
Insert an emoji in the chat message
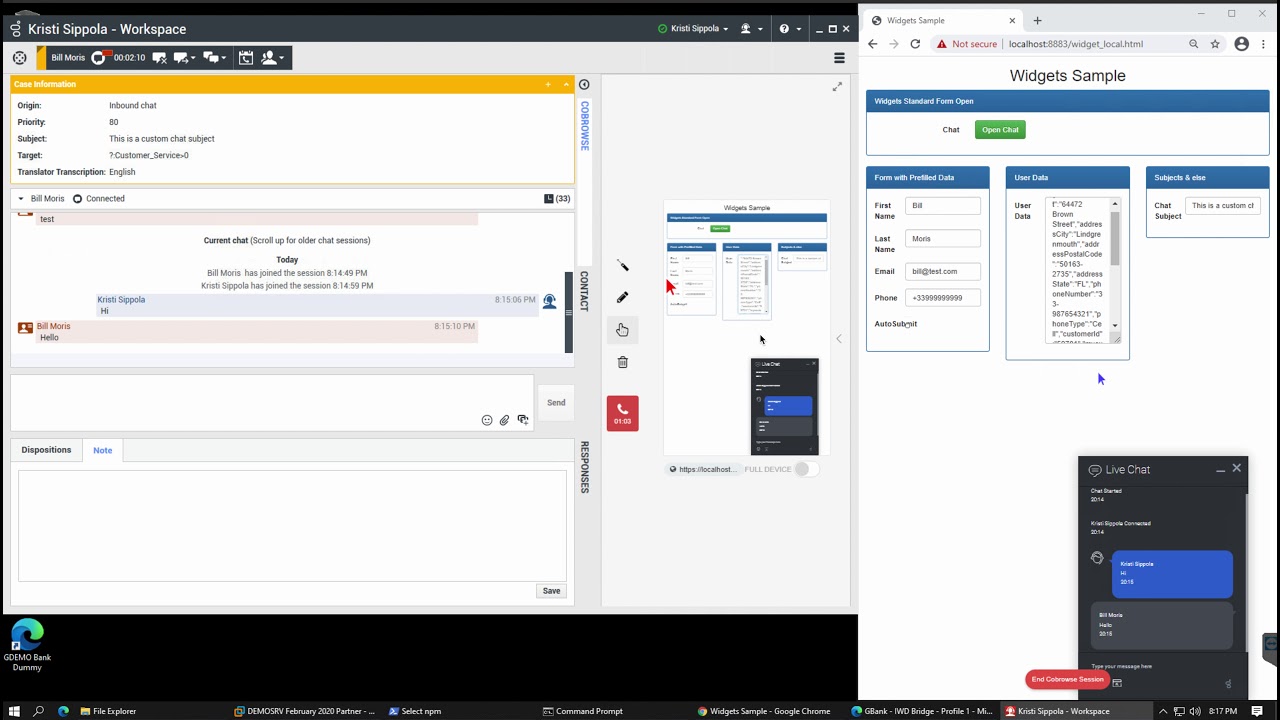click(487, 420)
